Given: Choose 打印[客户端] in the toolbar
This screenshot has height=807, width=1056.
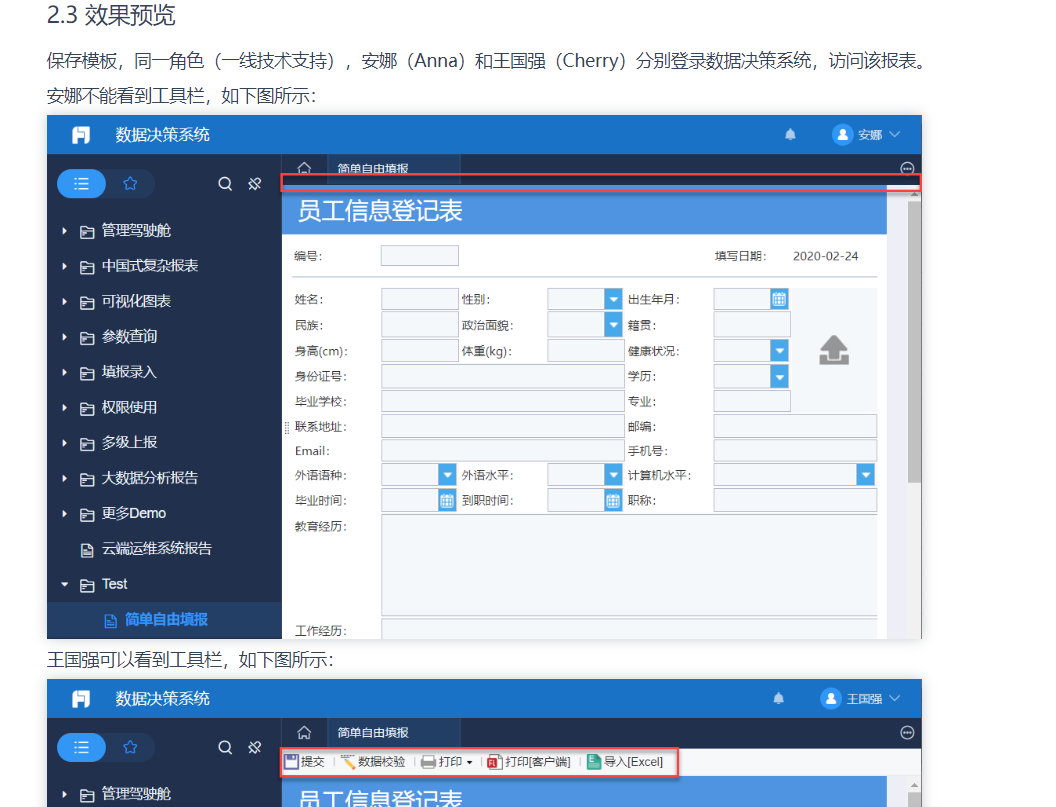Looking at the screenshot, I should point(529,762).
